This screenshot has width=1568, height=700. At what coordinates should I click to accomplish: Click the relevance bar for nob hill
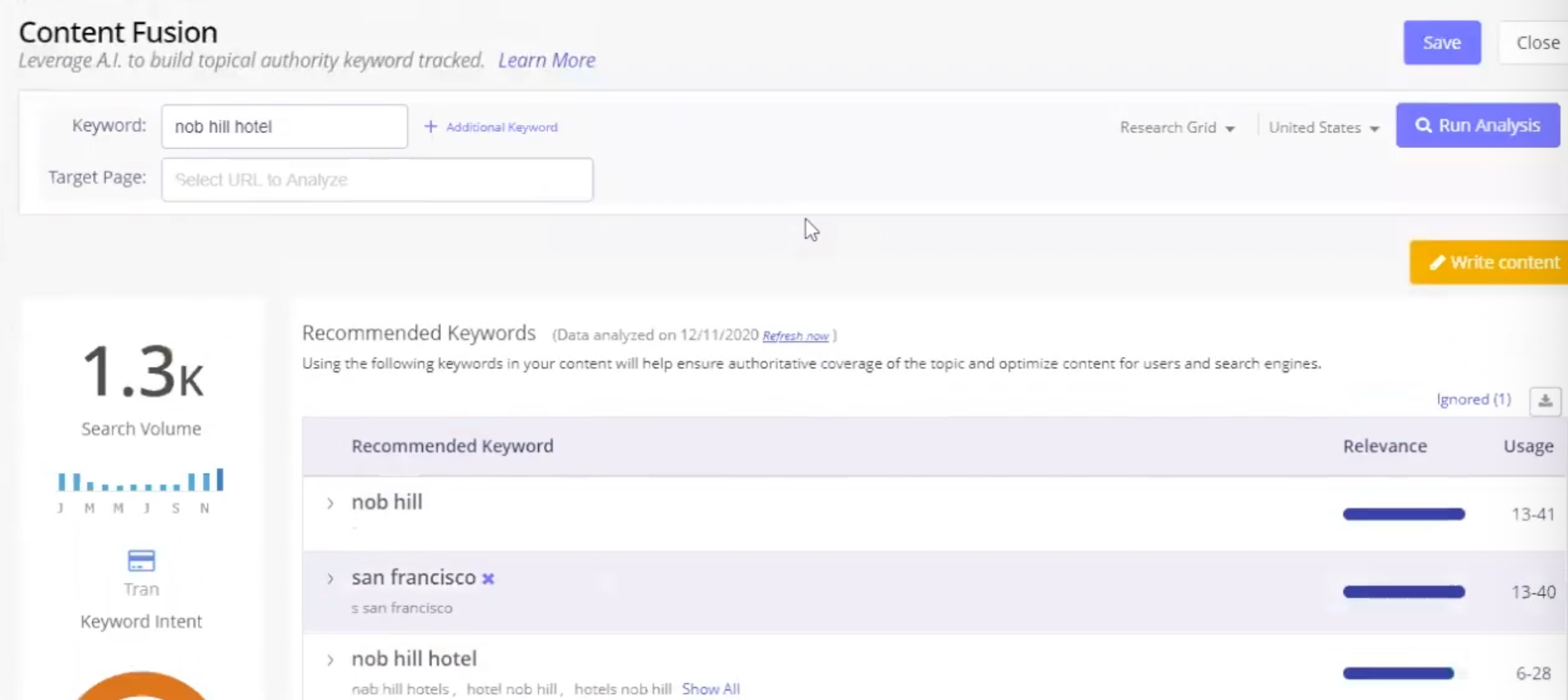1404,514
